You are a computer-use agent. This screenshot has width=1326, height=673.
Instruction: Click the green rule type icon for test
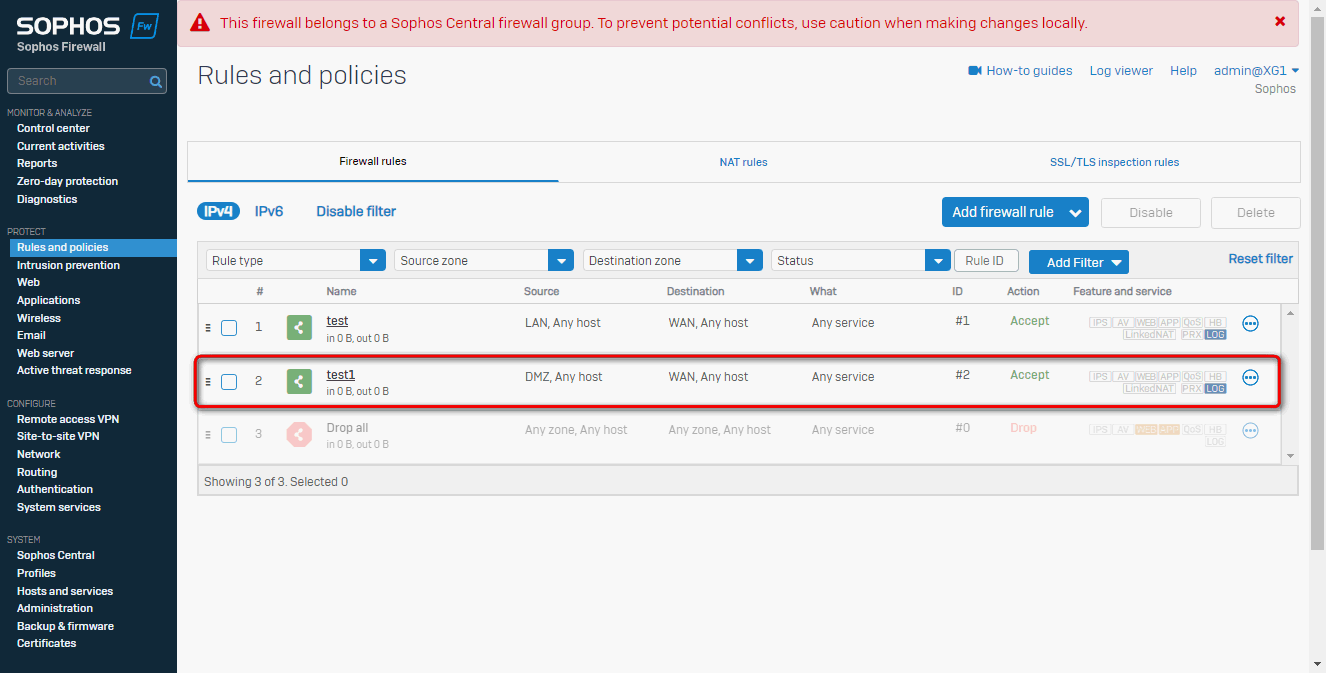(x=299, y=327)
